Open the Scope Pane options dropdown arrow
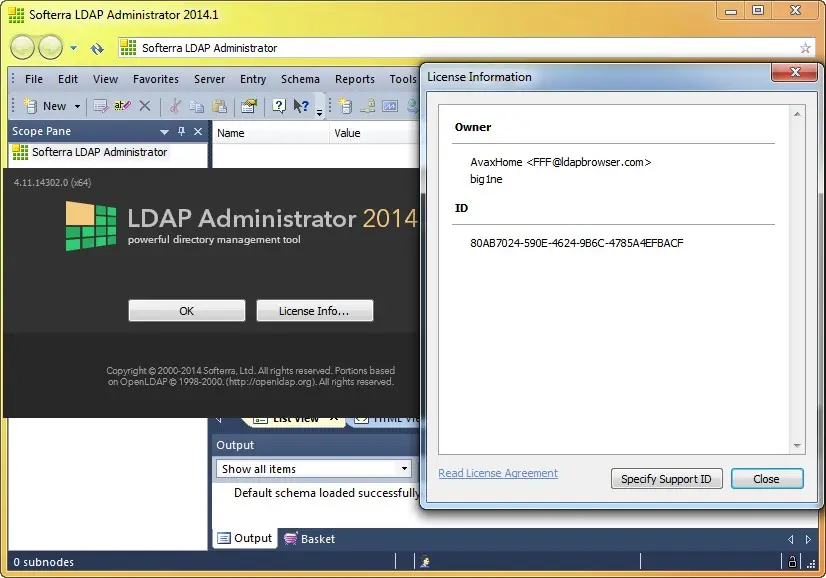This screenshot has width=826, height=578. (x=164, y=132)
